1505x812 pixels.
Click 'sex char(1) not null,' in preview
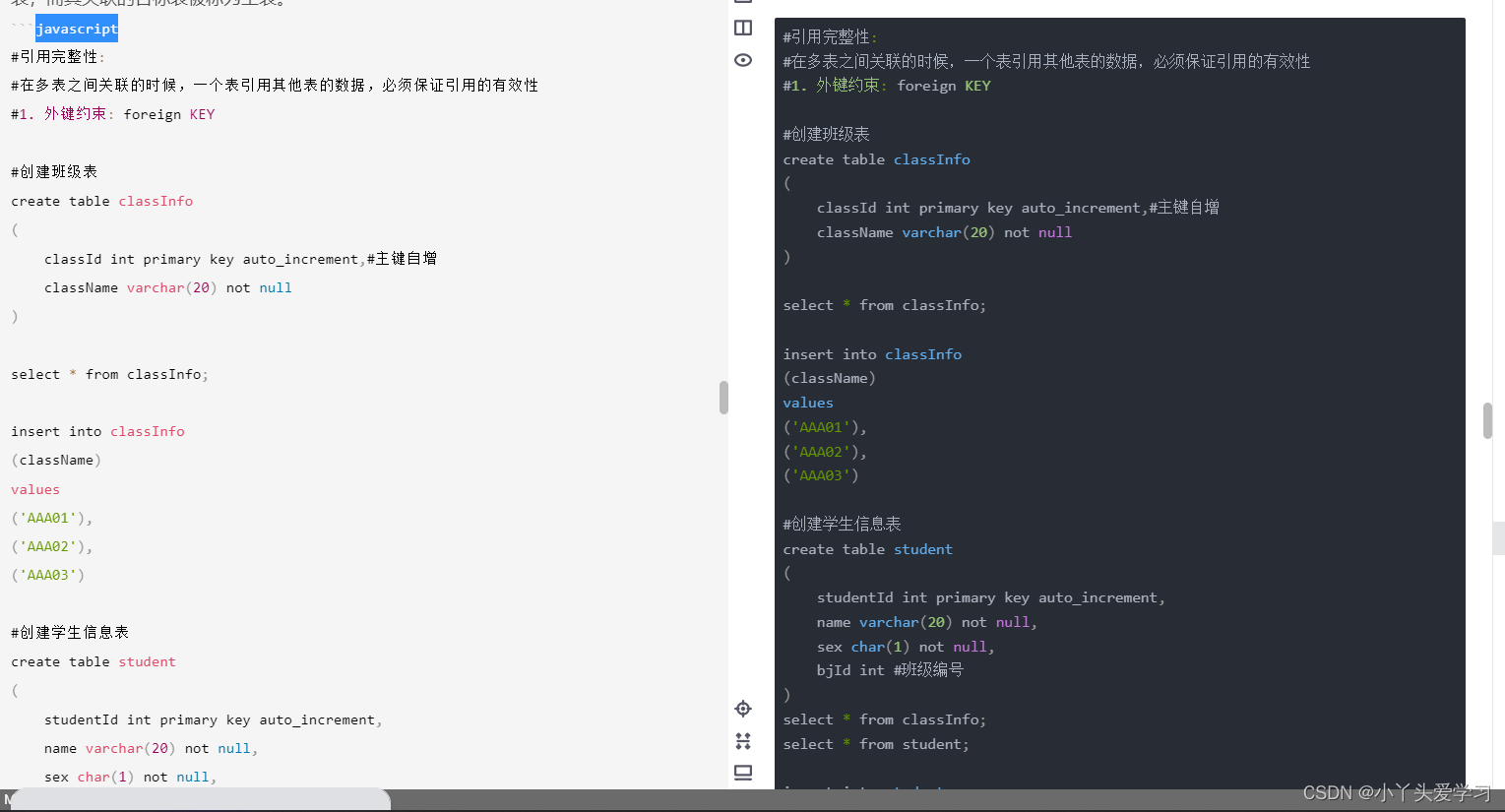pos(906,647)
